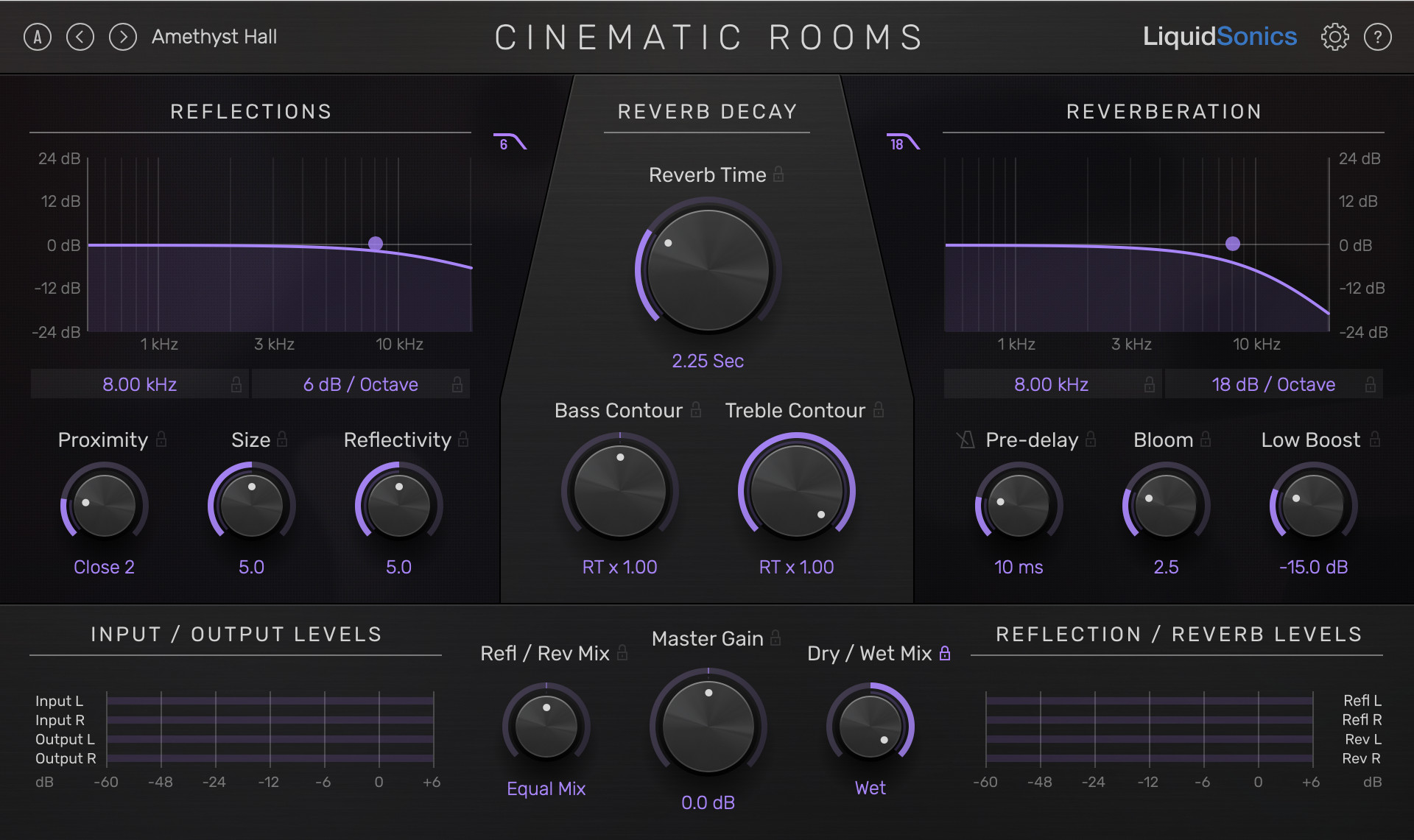Viewport: 1414px width, 840px height.
Task: Open the settings gear icon
Action: [1334, 37]
